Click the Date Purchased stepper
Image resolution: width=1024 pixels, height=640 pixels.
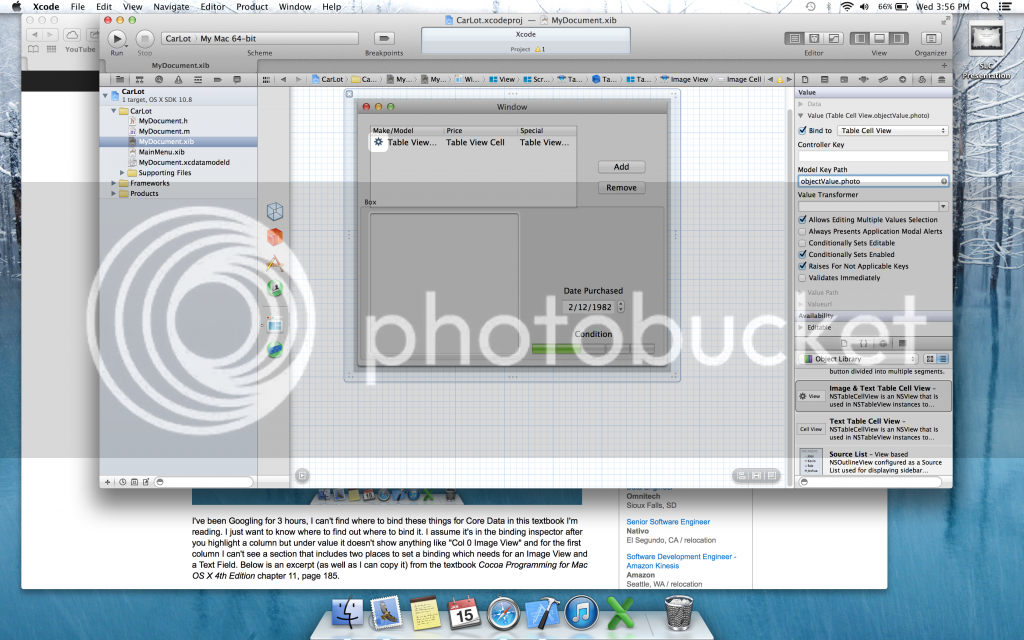(x=621, y=307)
